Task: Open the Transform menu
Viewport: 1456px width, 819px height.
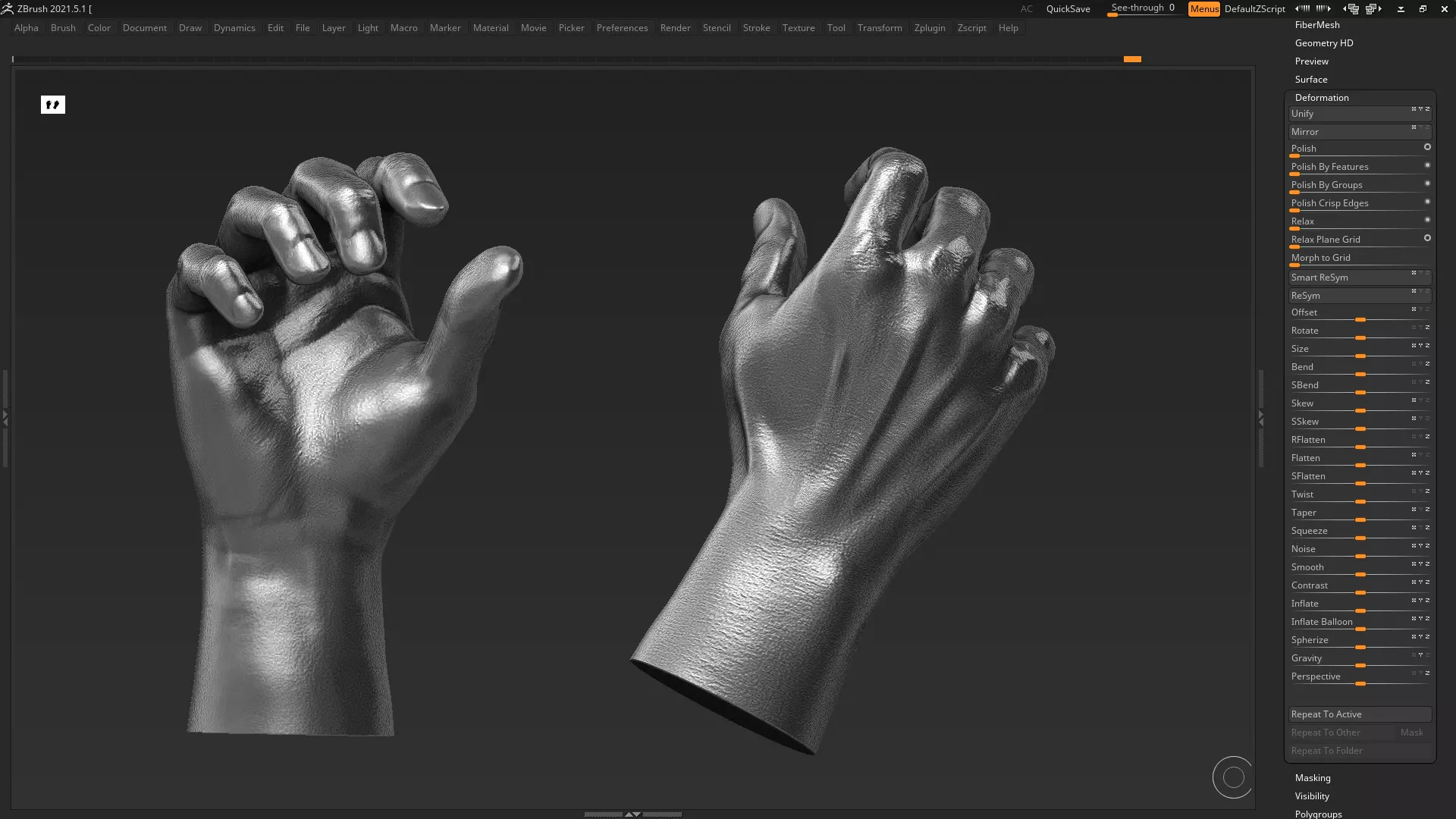Action: coord(879,28)
